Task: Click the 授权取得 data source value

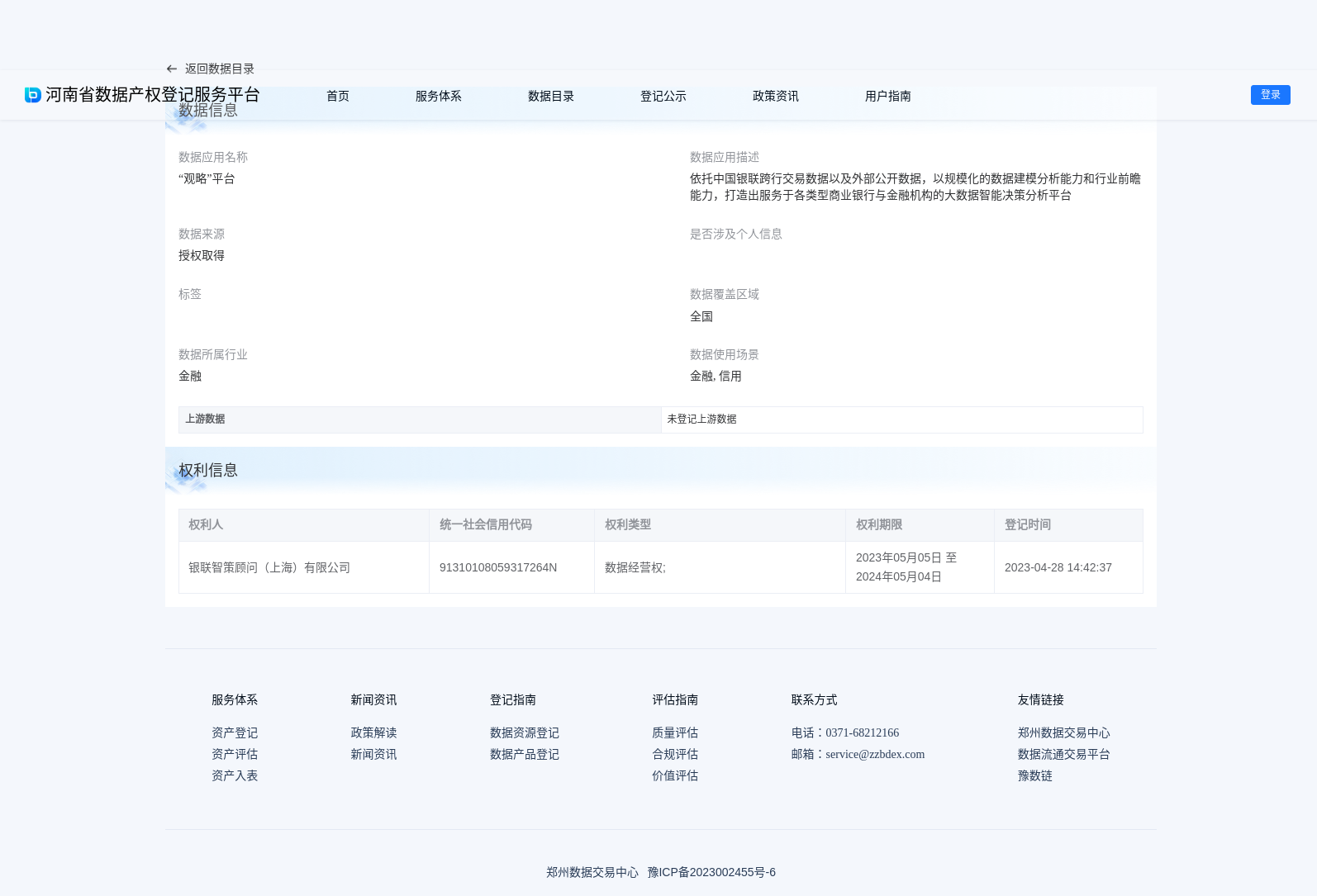Action: 202,255
